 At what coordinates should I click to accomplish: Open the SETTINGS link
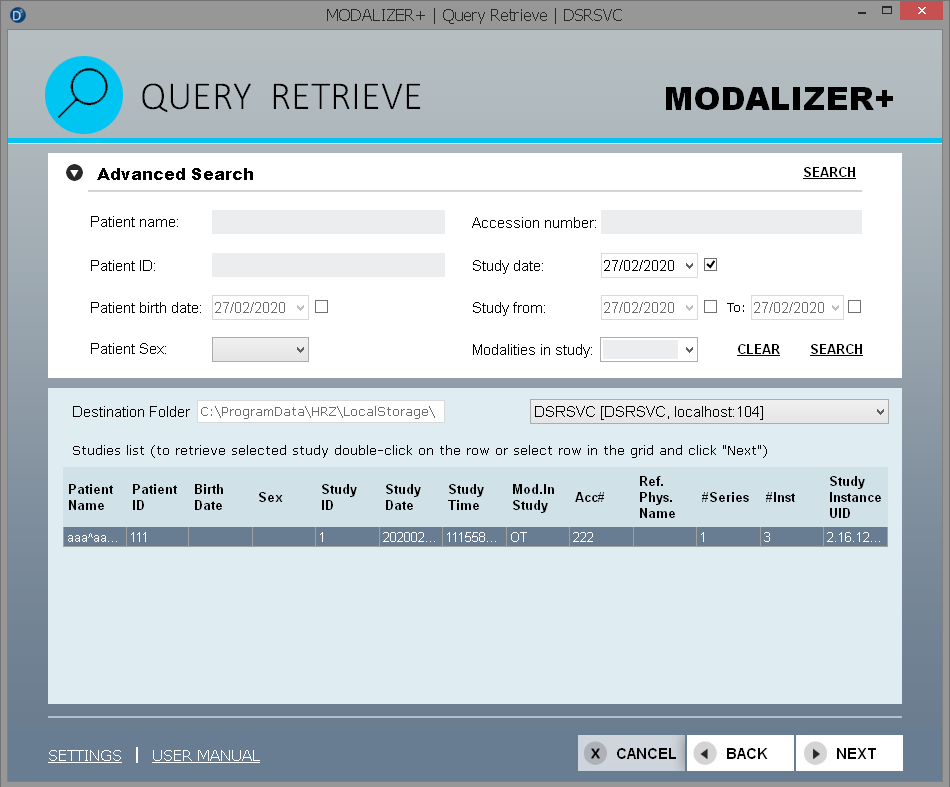(85, 755)
